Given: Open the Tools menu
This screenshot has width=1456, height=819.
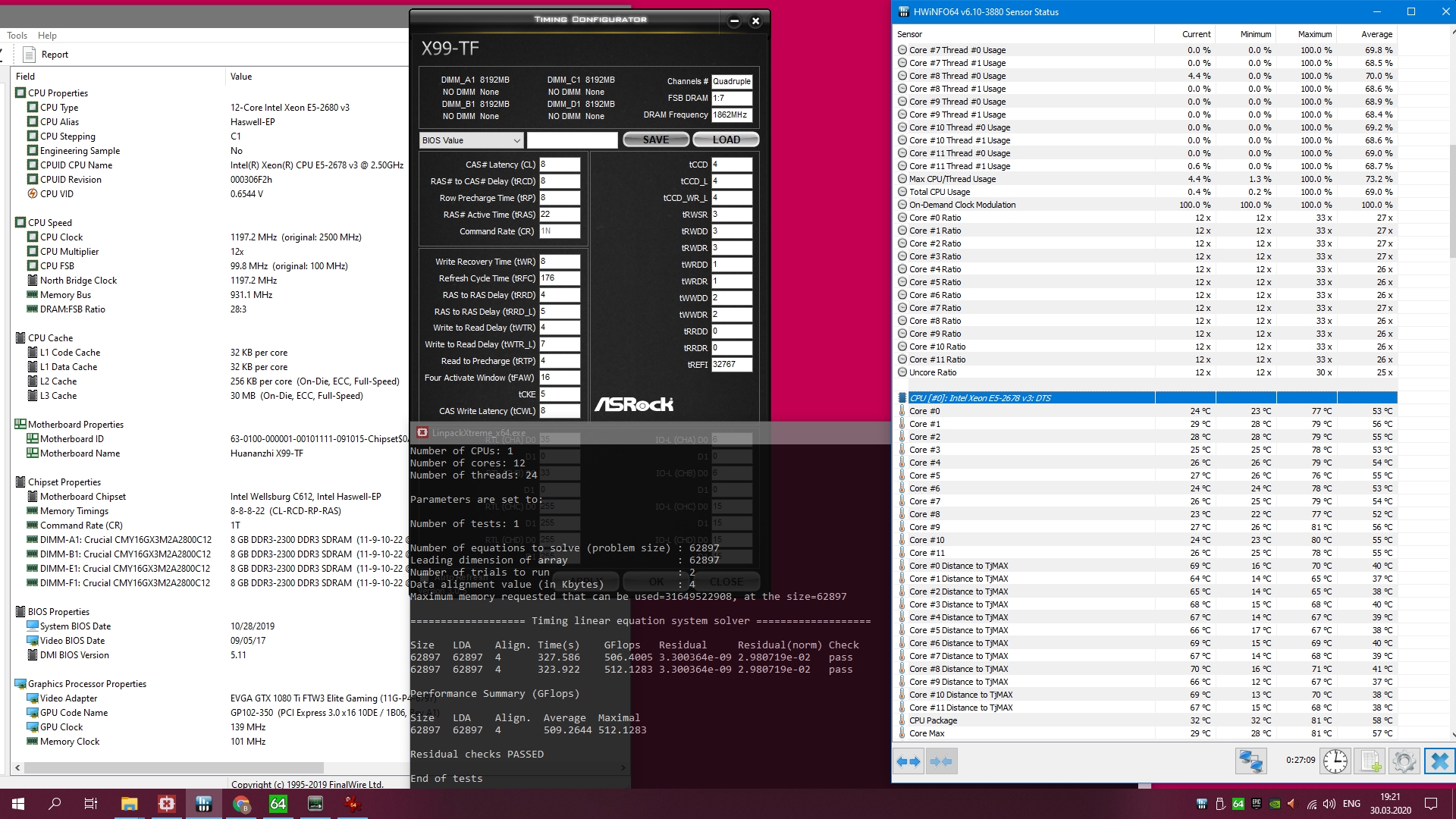Looking at the screenshot, I should coord(17,36).
